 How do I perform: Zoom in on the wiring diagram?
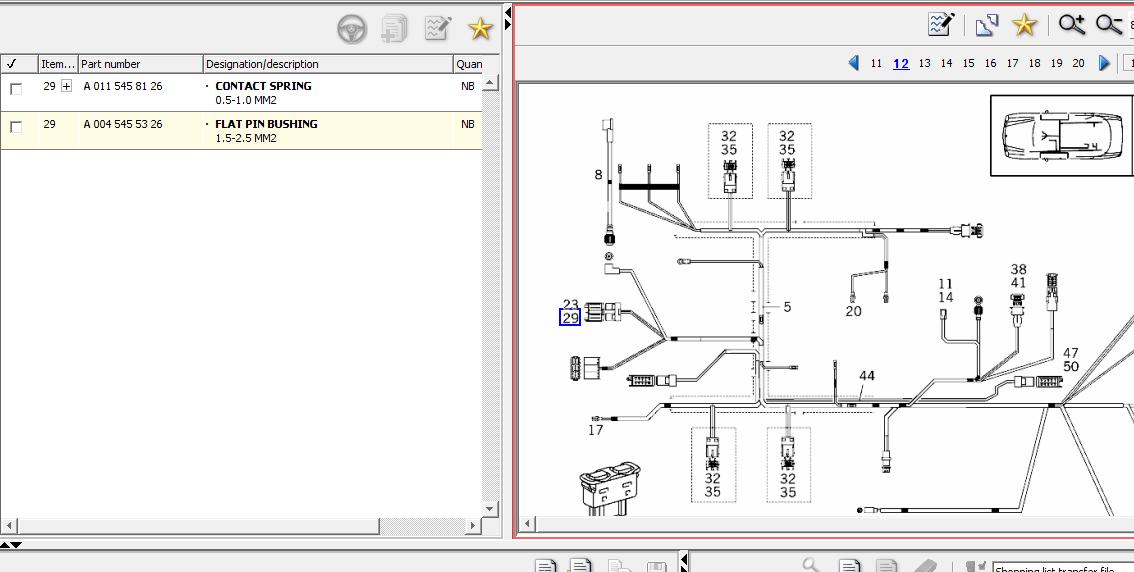click(x=1071, y=24)
